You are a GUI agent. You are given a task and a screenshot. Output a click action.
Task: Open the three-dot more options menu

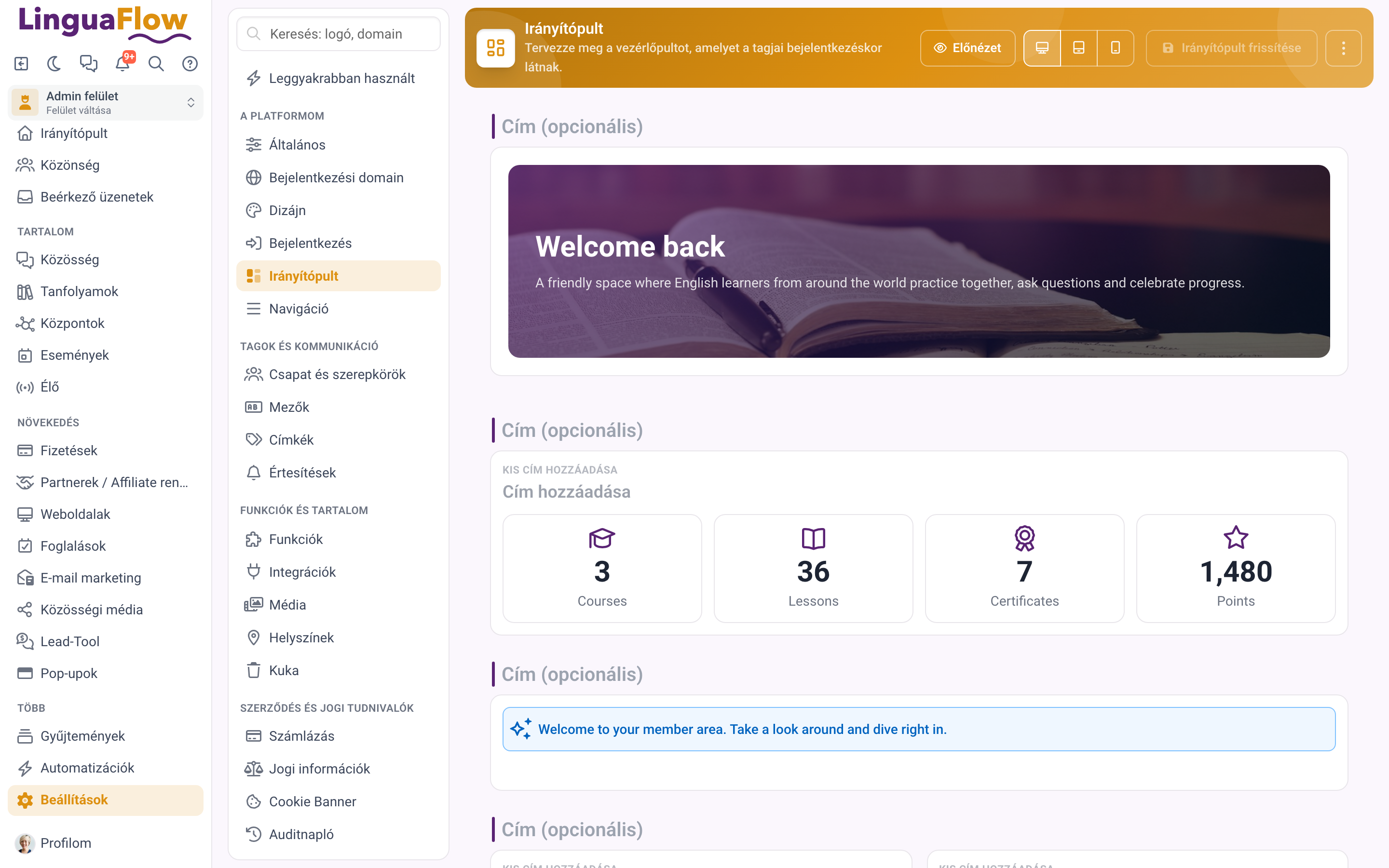pyautogui.click(x=1344, y=48)
